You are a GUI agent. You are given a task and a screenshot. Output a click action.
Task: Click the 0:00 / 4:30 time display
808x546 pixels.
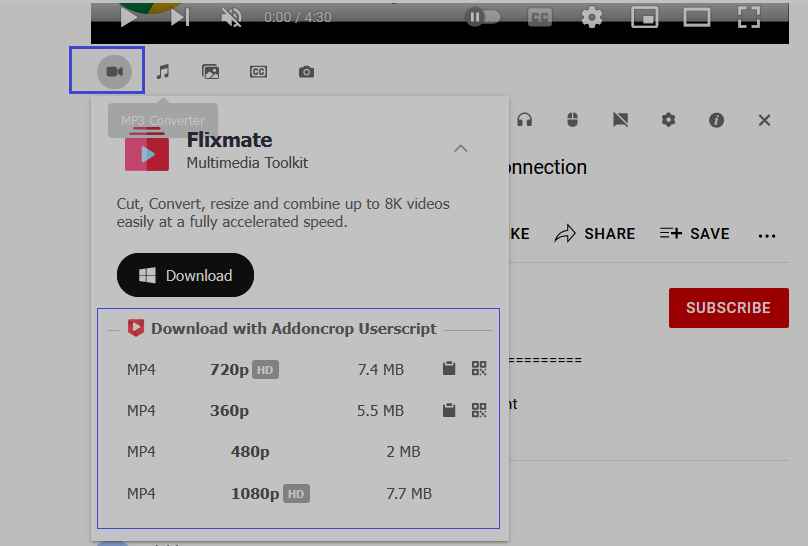pyautogui.click(x=297, y=17)
